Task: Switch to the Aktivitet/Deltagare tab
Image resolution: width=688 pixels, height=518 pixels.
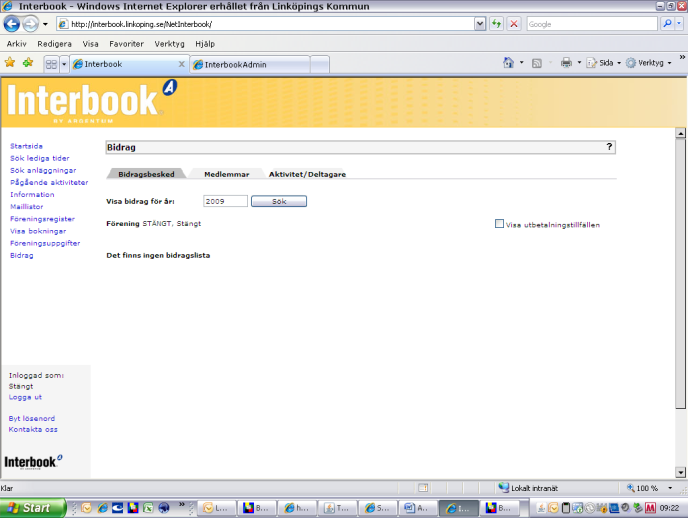Action: point(307,174)
